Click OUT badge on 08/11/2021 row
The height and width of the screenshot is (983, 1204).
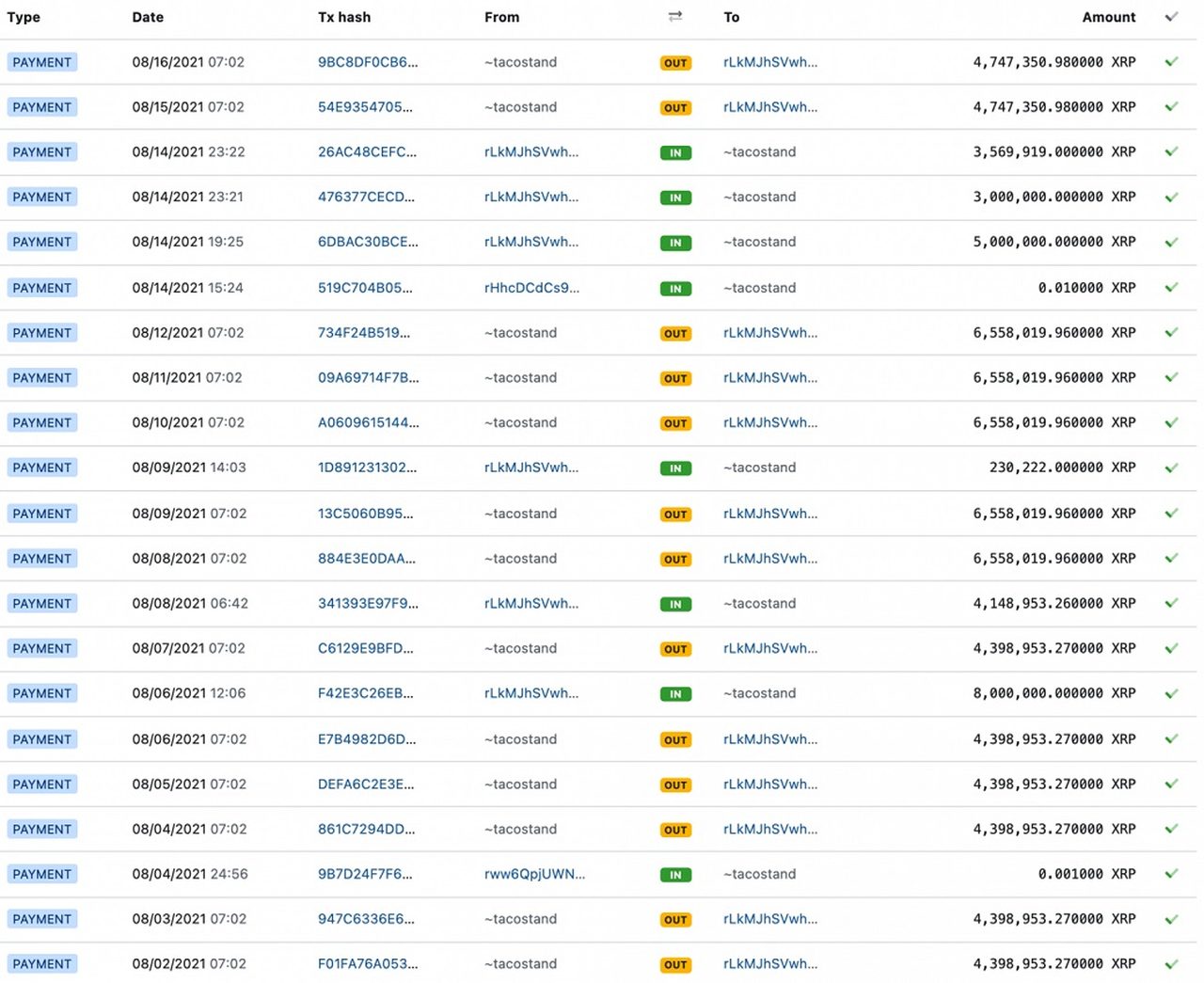pos(675,378)
